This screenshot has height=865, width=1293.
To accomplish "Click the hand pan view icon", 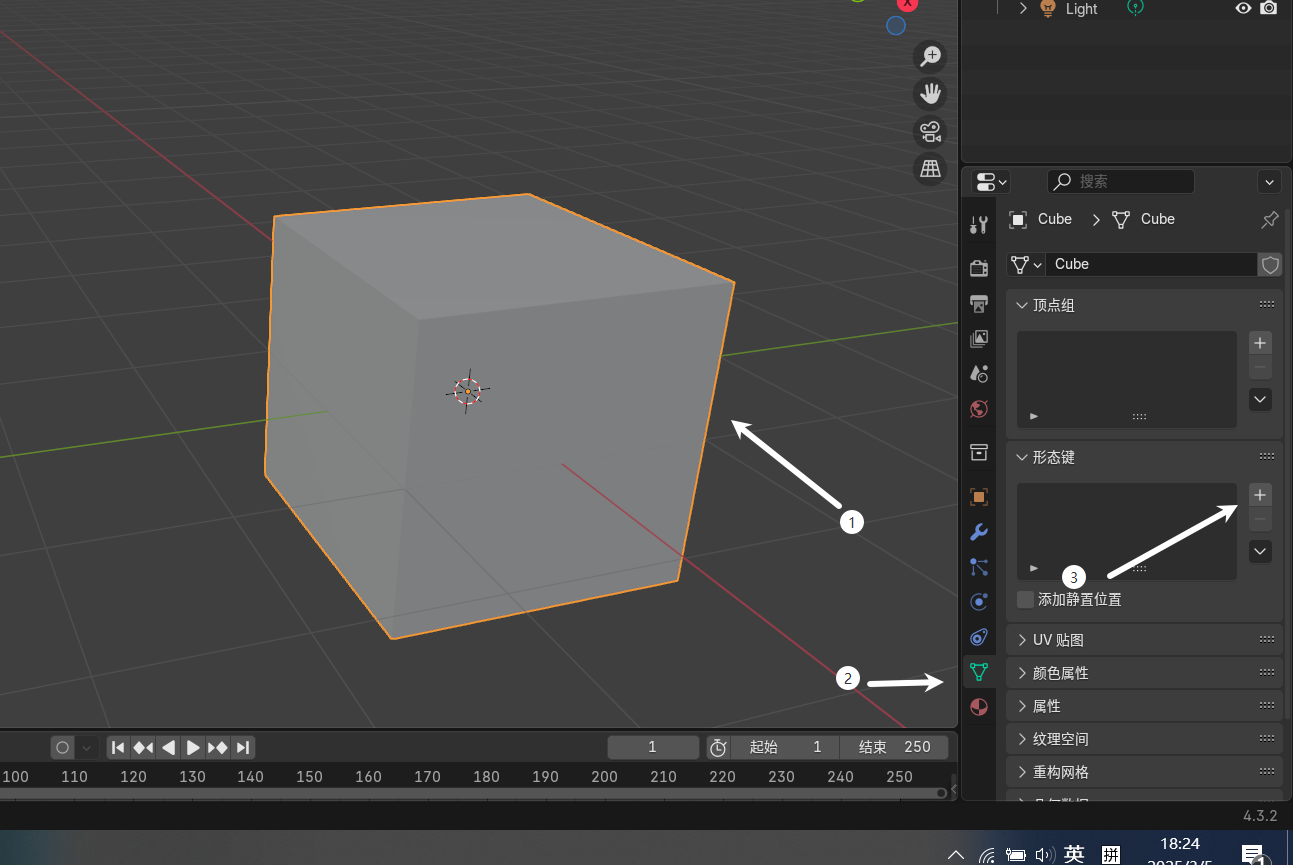I will (x=931, y=94).
